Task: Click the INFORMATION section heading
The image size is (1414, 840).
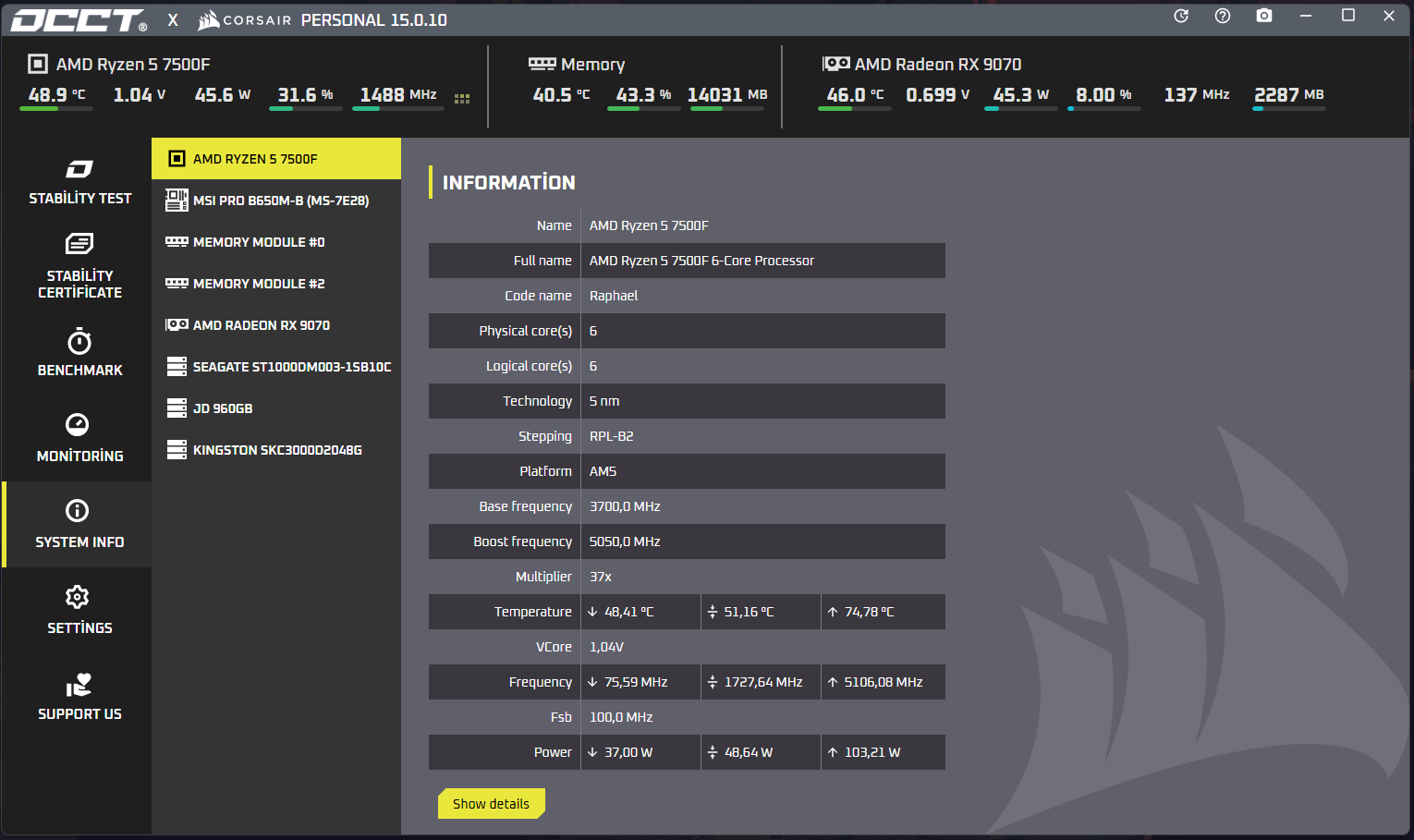Action: (x=508, y=183)
